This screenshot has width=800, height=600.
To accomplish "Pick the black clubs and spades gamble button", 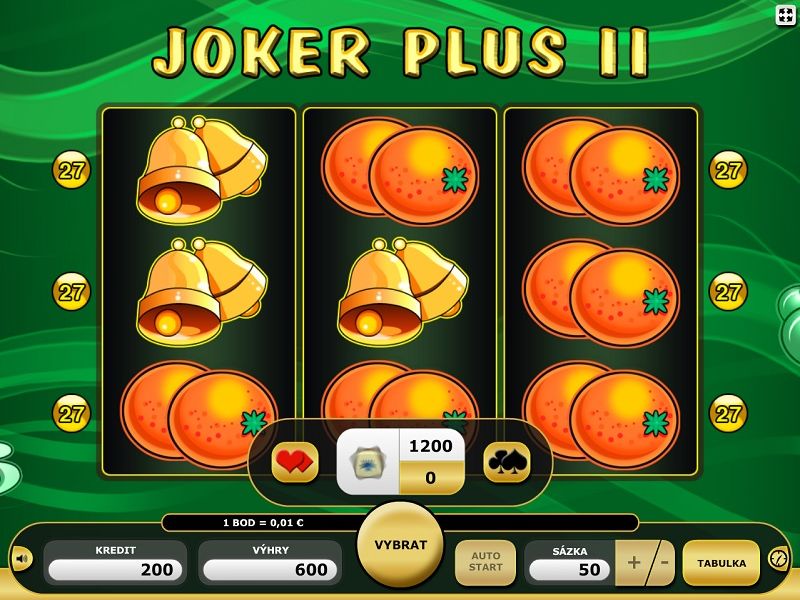I will (x=507, y=462).
